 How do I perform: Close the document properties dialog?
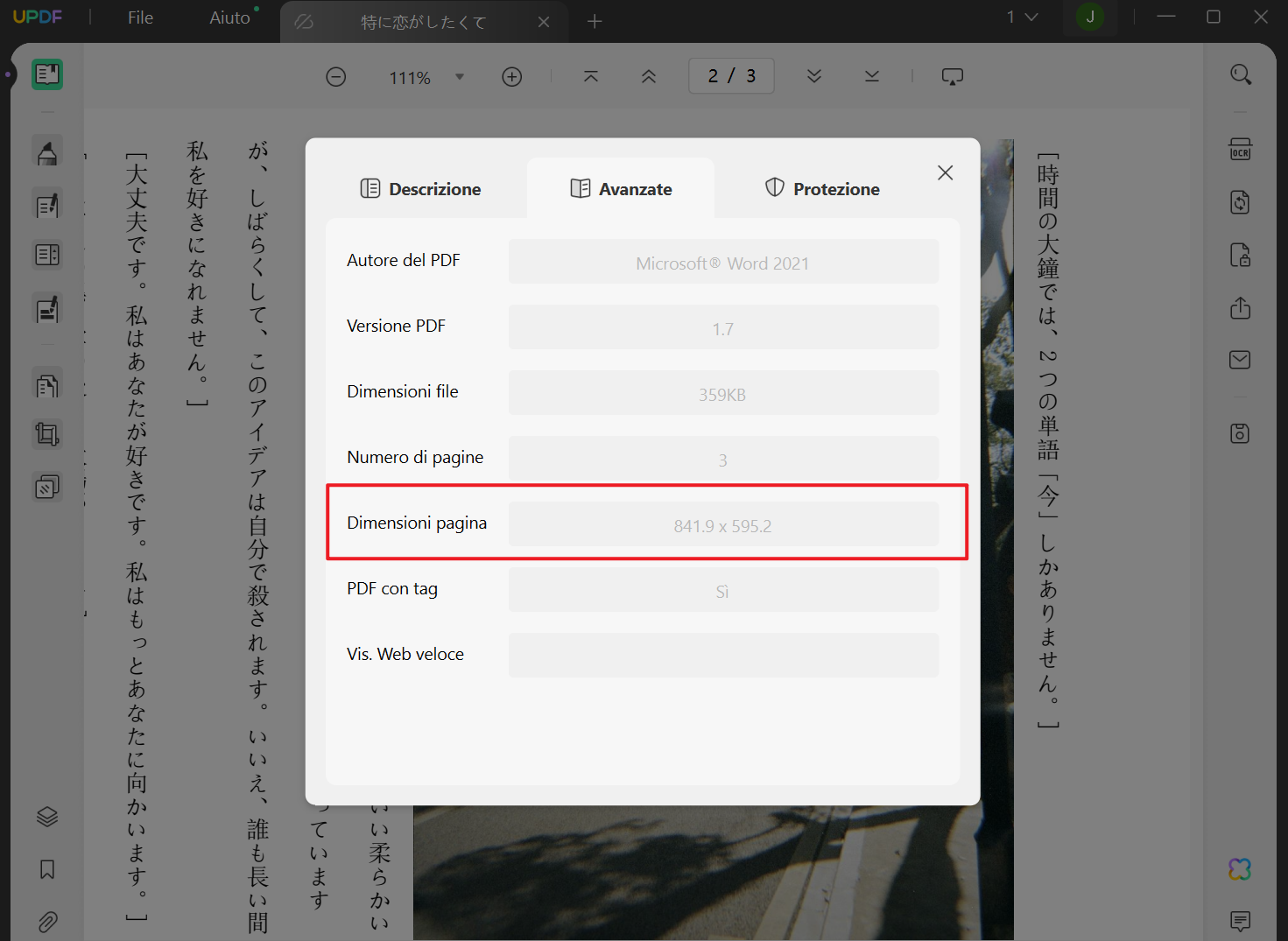[x=946, y=172]
